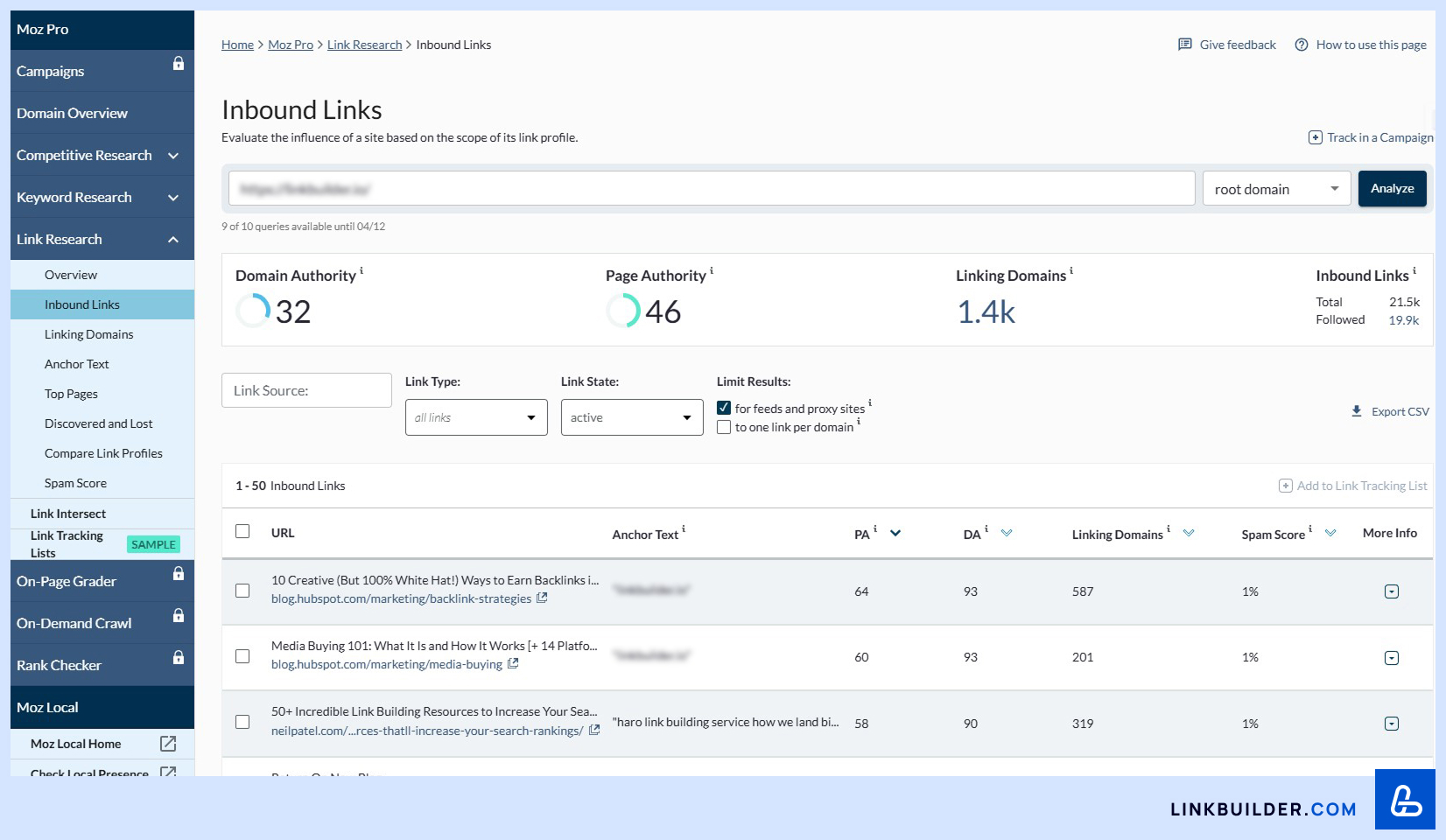The width and height of the screenshot is (1446, 840).
Task: Expand More Info for the Media Buying row
Action: click(x=1392, y=658)
